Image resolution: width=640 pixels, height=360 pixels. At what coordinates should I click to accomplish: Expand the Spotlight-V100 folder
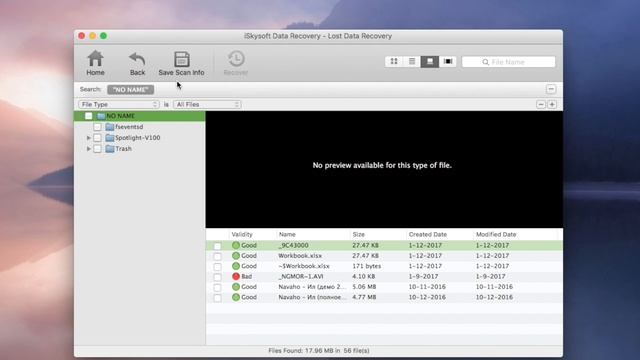(89, 138)
